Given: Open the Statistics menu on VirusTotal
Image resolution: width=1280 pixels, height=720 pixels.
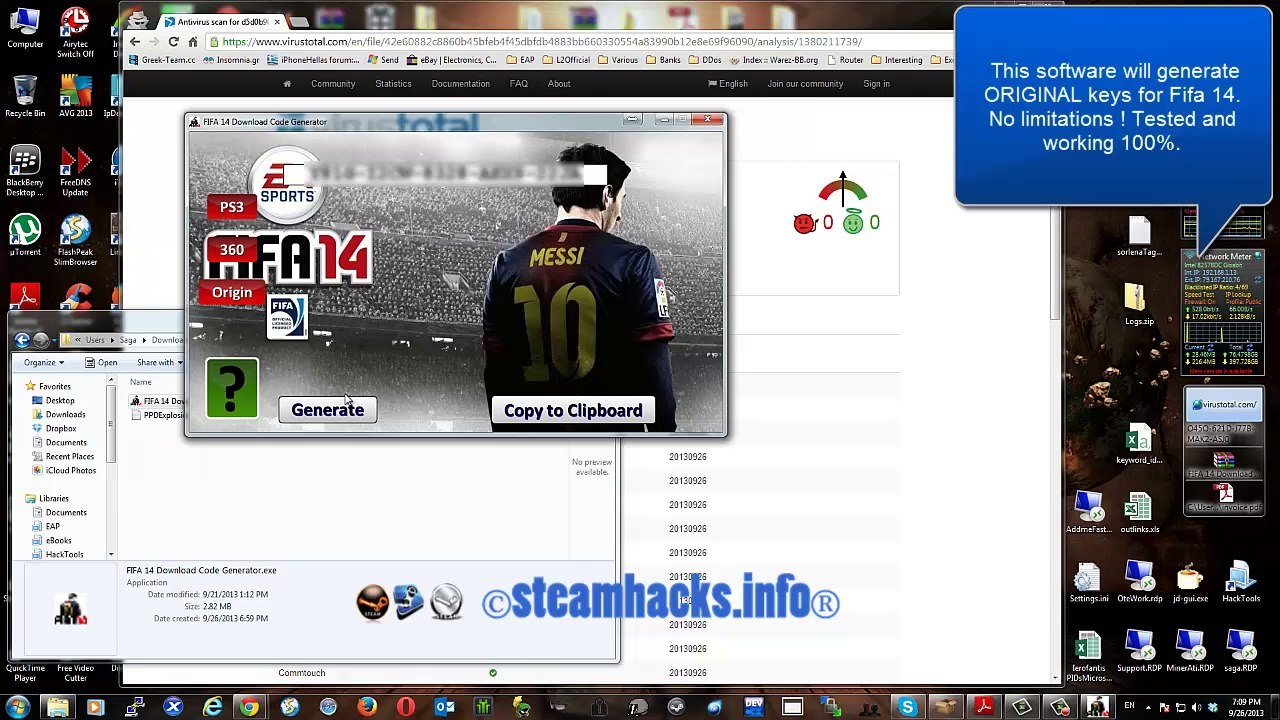Looking at the screenshot, I should [x=393, y=84].
